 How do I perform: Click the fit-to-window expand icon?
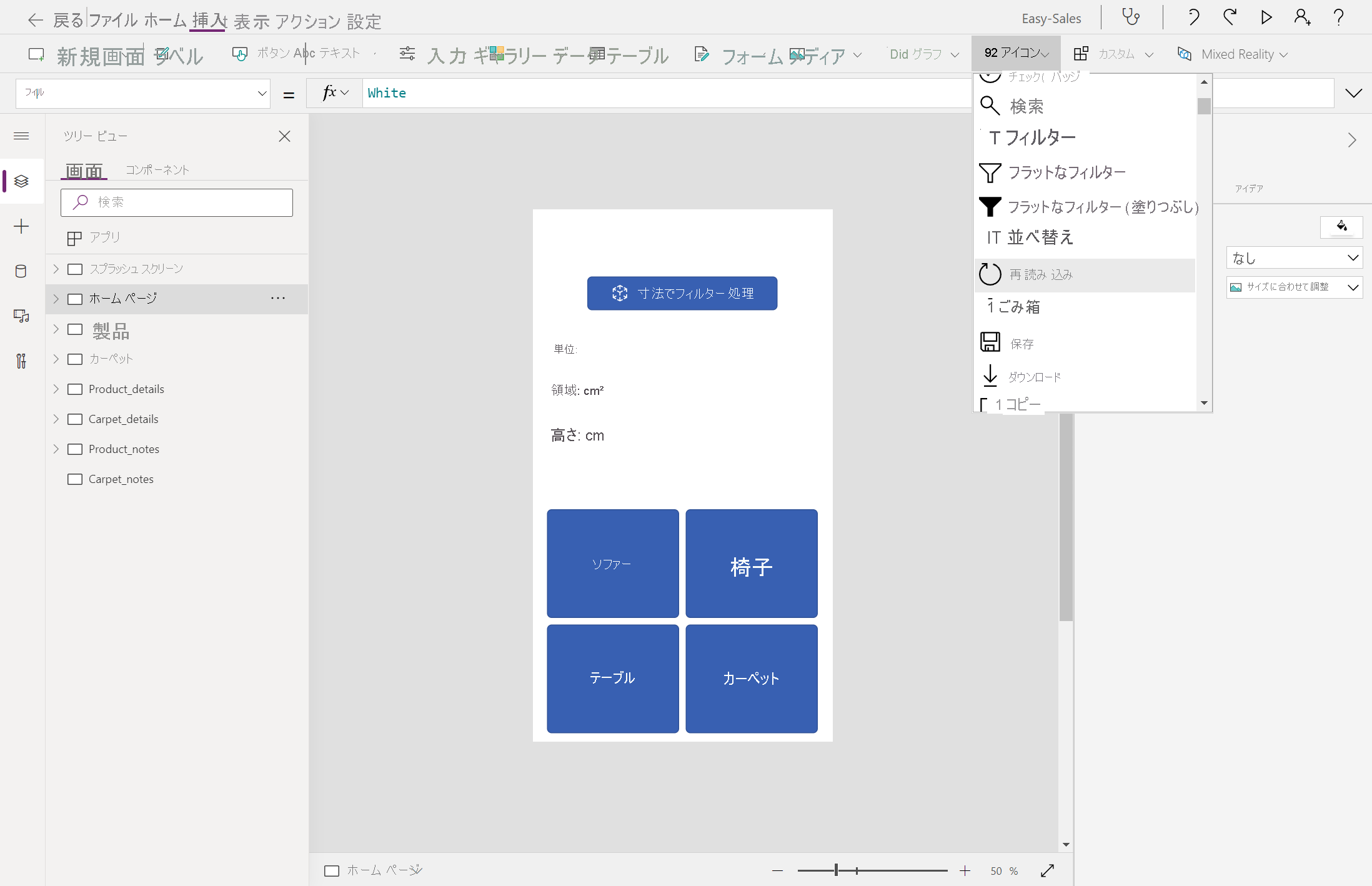click(x=1048, y=870)
